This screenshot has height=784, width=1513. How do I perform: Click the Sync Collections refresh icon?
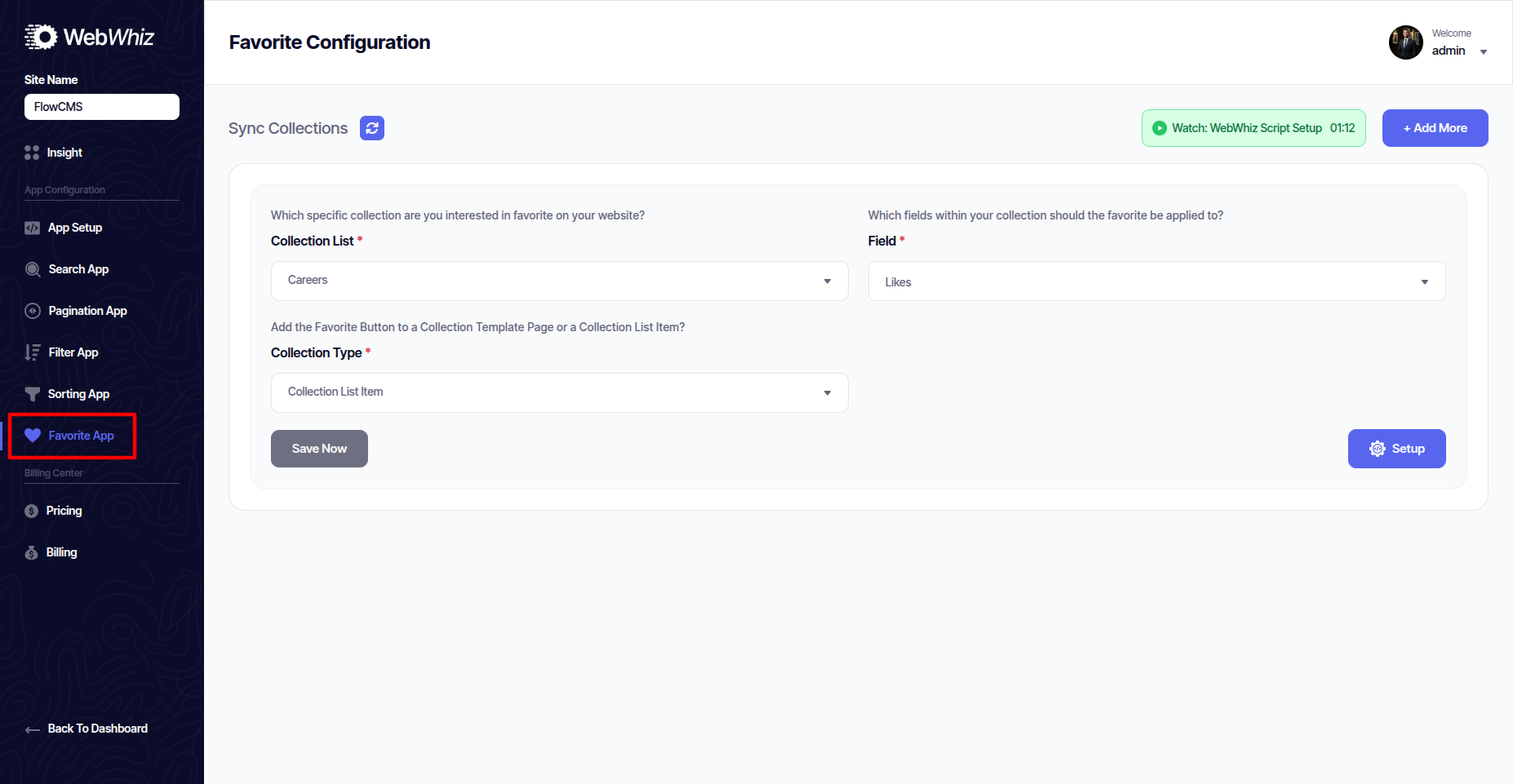(372, 128)
